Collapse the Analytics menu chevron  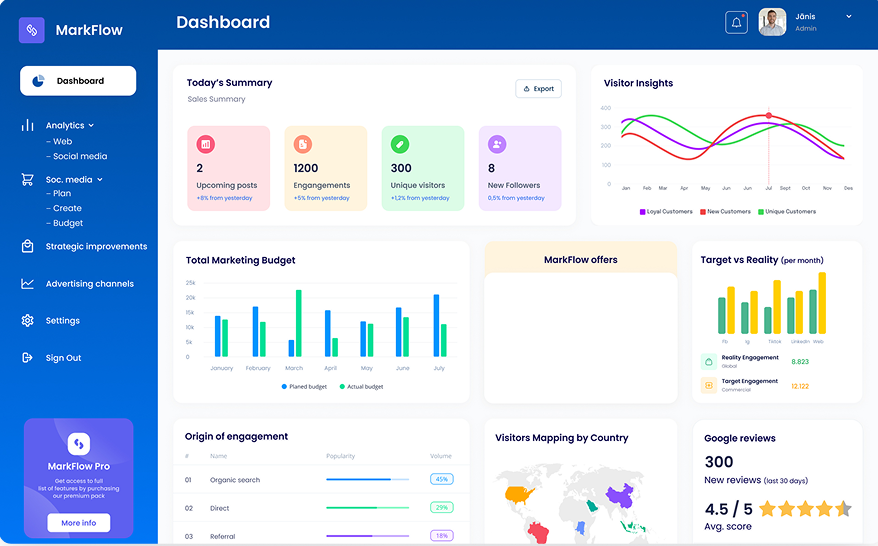coord(91,126)
